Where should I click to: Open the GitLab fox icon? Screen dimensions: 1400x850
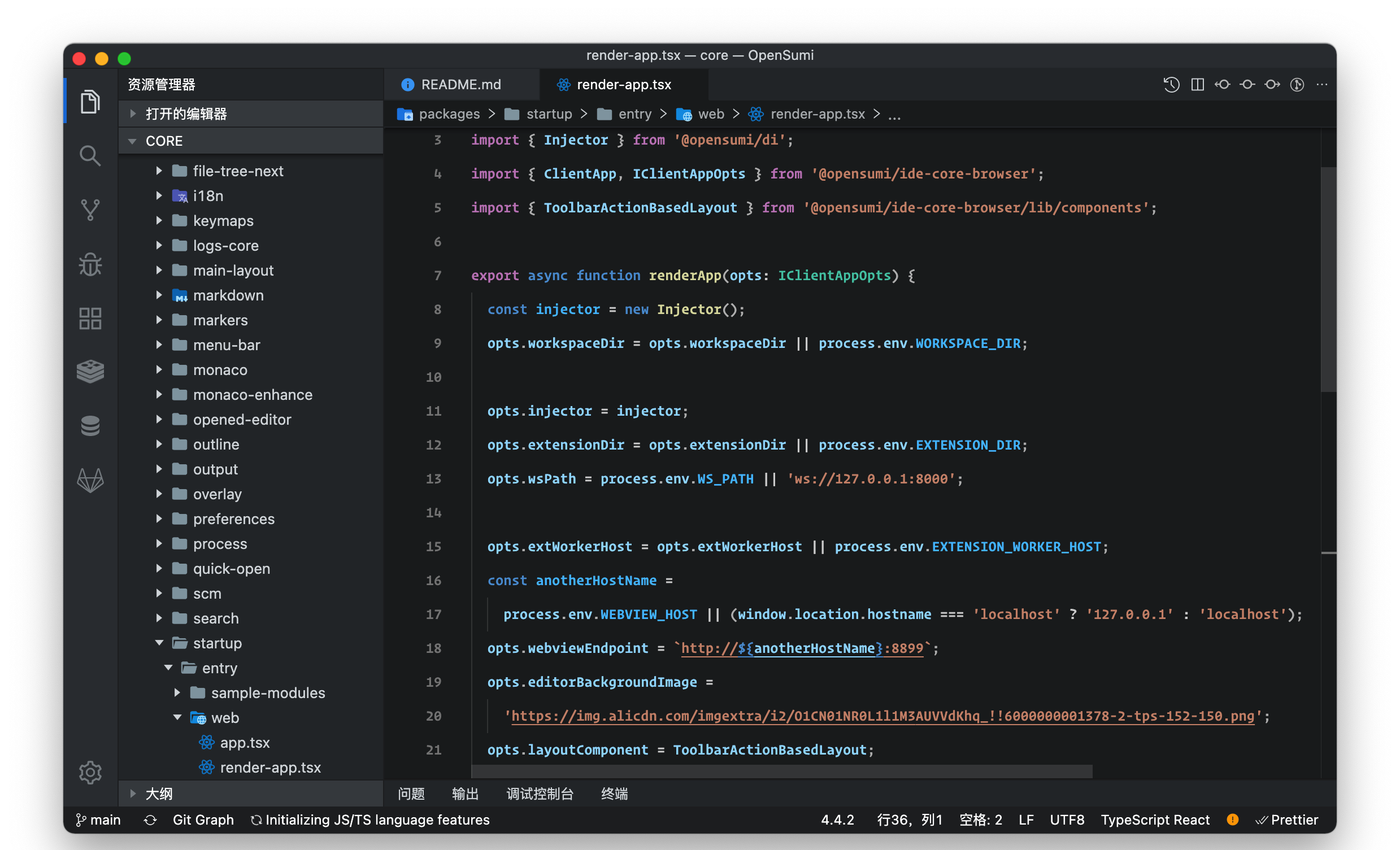coord(90,481)
